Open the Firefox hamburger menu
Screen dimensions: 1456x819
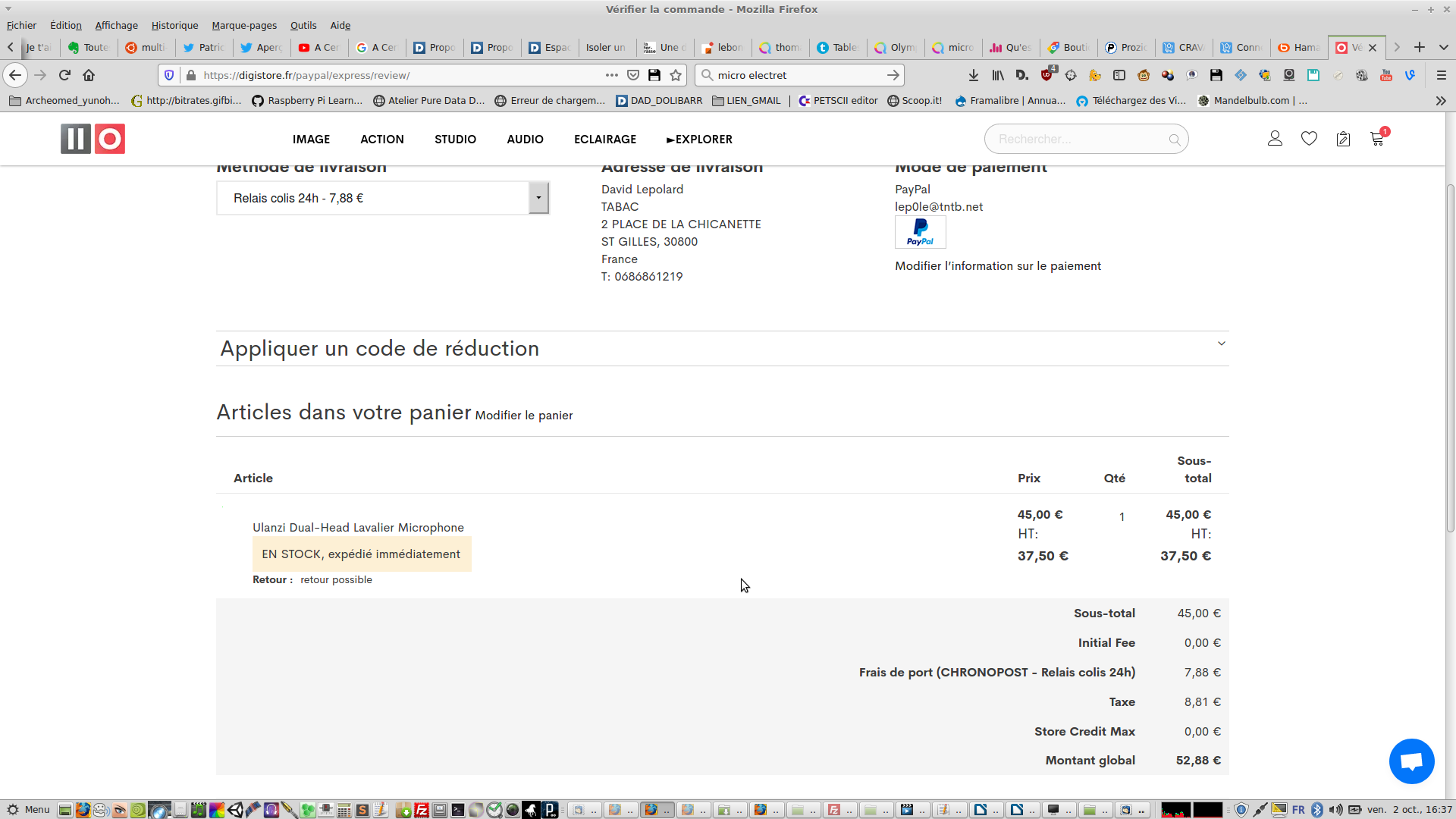[1441, 75]
